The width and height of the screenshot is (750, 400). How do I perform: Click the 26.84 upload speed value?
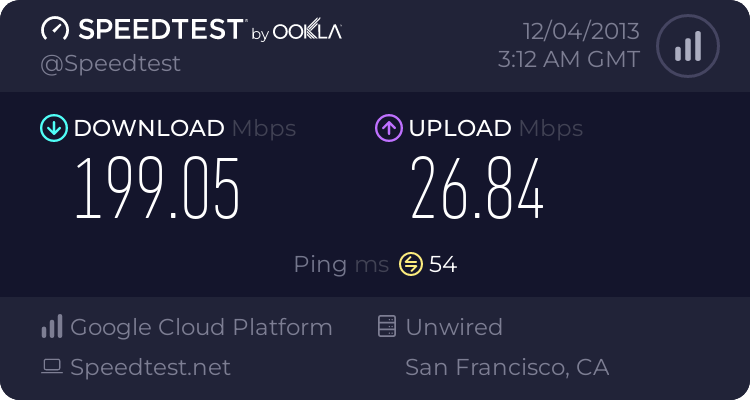(477, 189)
